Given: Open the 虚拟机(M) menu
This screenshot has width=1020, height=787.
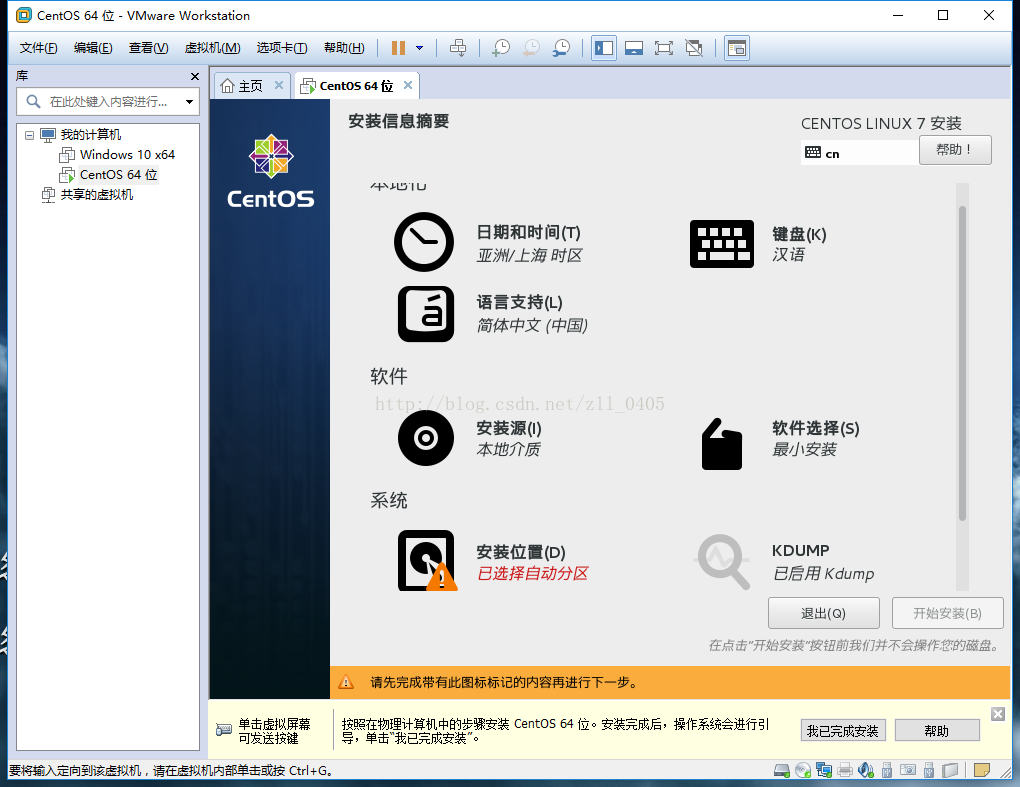Looking at the screenshot, I should coord(213,48).
